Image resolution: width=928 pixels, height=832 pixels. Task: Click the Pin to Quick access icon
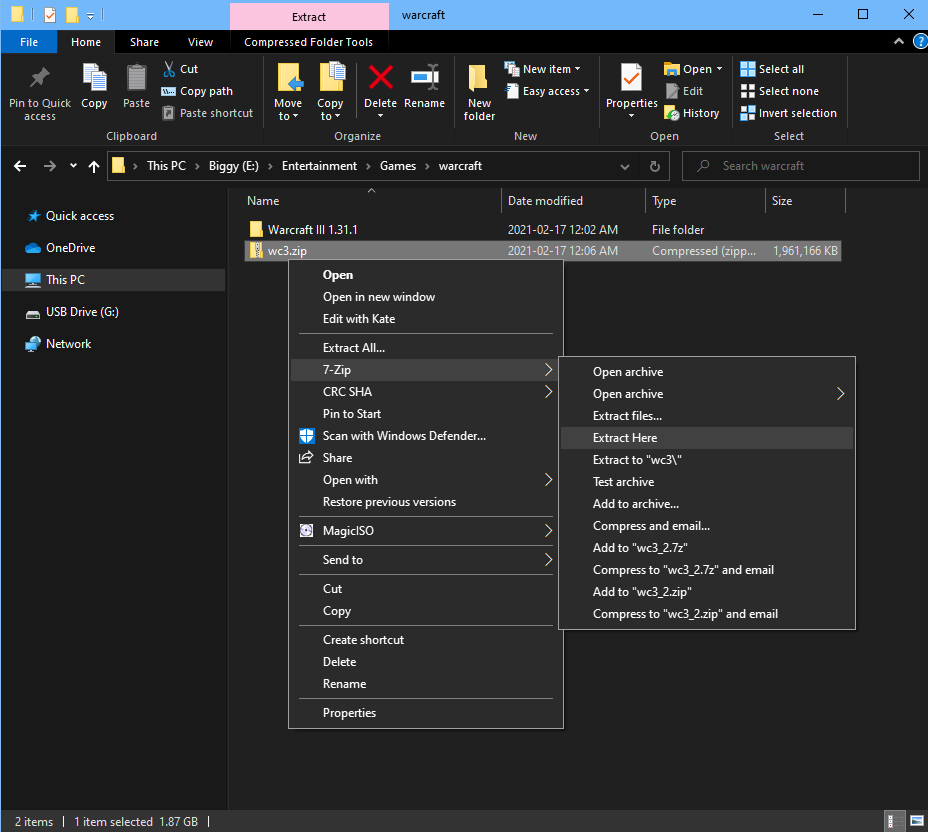coord(40,78)
